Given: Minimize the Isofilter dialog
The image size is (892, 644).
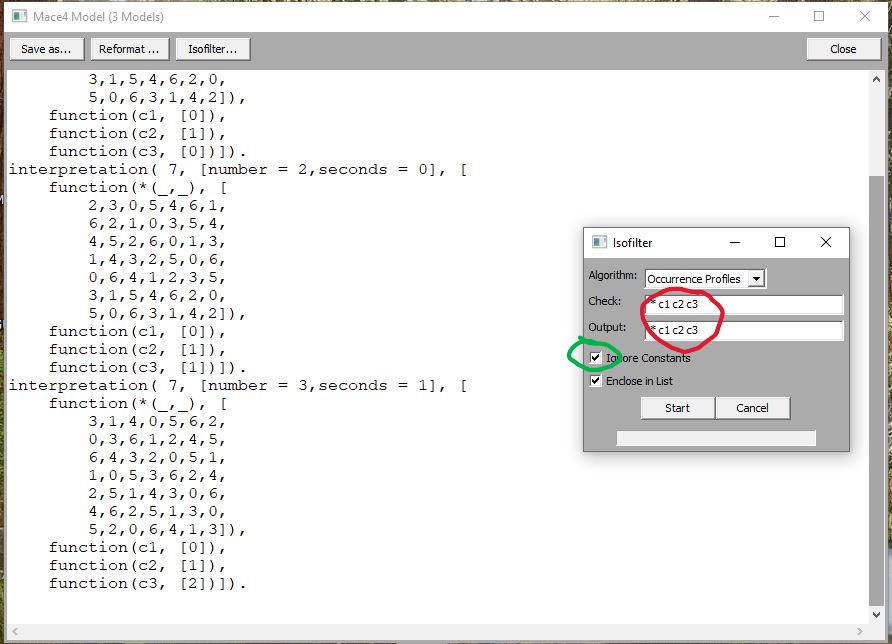Looking at the screenshot, I should click(735, 242).
